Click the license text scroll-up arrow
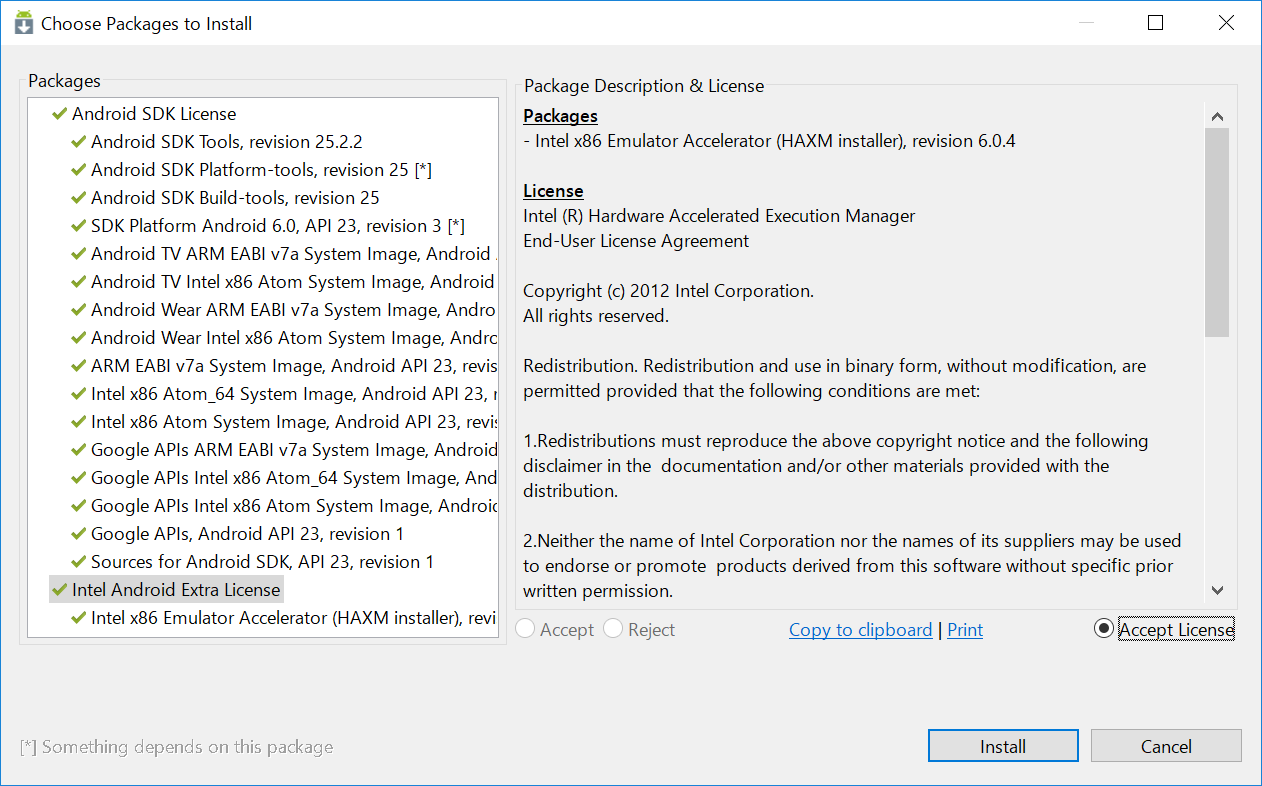Viewport: 1262px width, 786px height. point(1217,116)
